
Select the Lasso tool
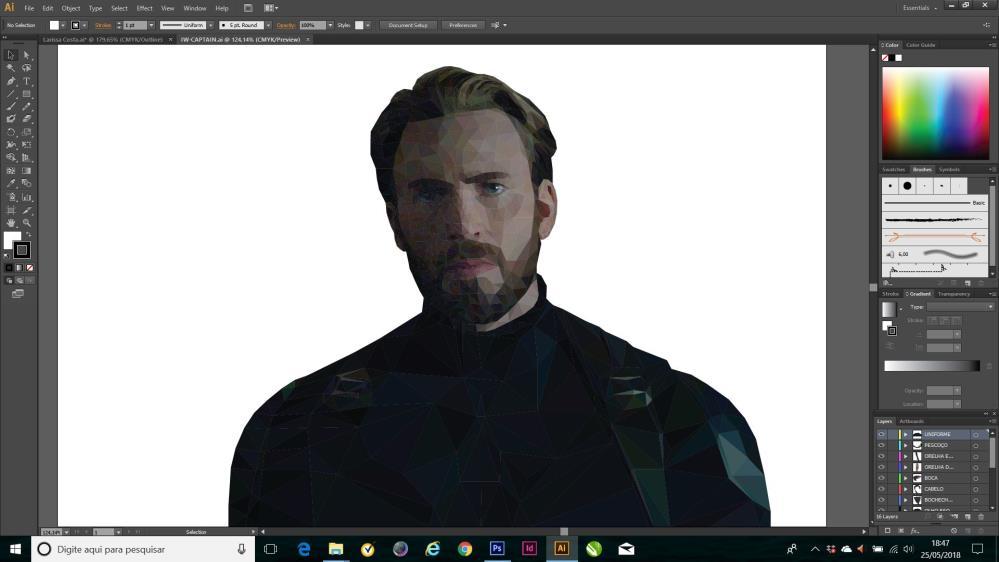pos(27,68)
